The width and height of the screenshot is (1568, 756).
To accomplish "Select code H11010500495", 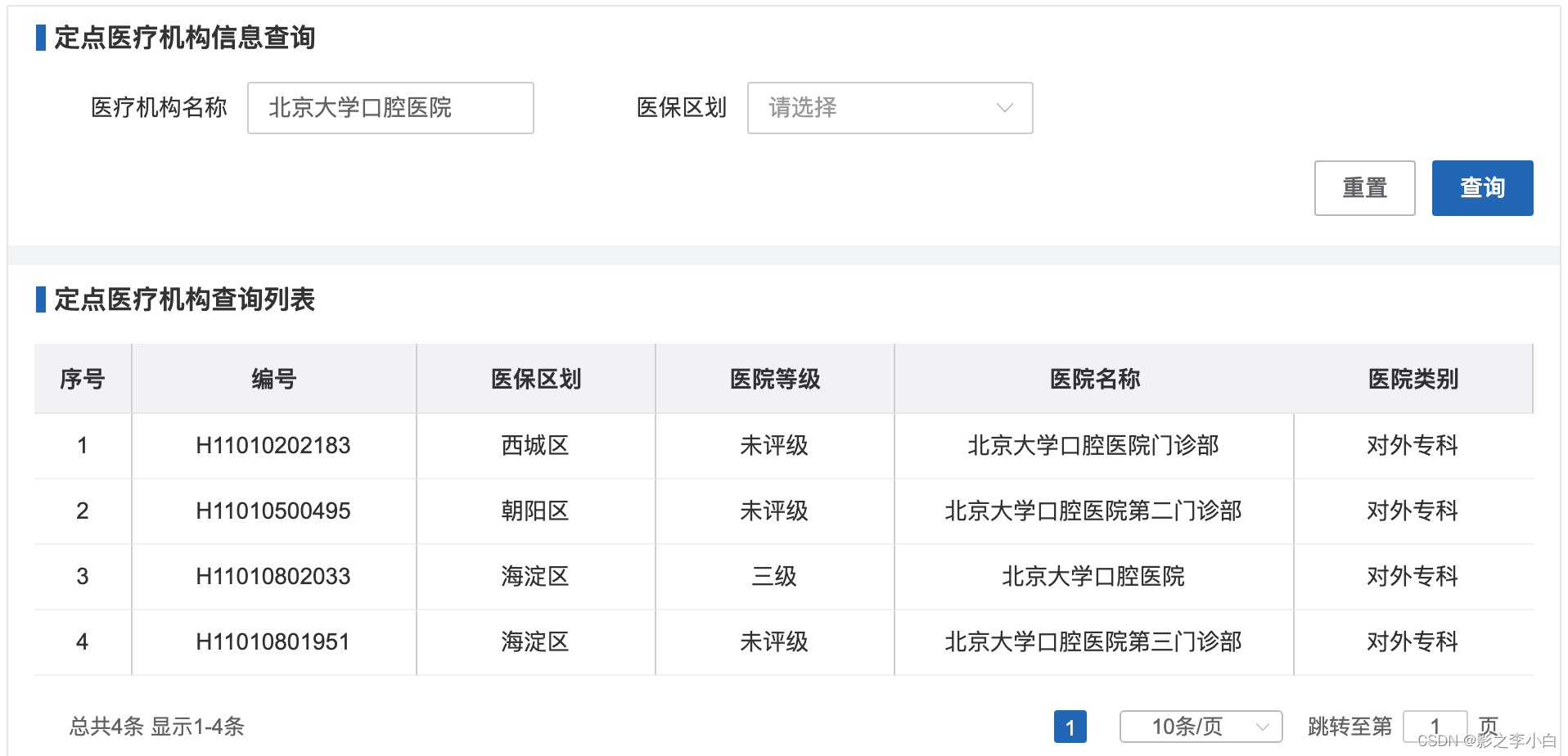I will coord(273,511).
